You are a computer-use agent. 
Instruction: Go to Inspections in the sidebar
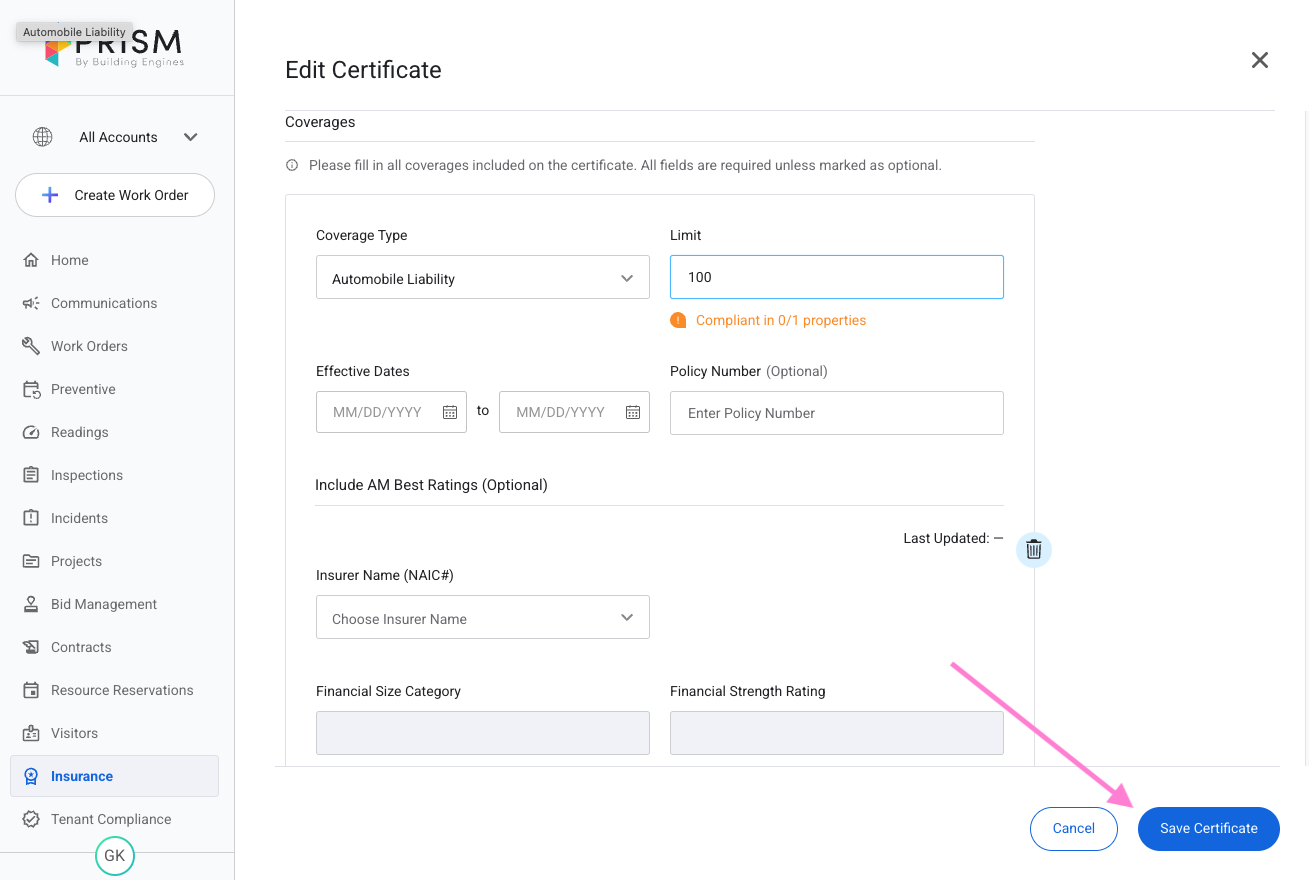[87, 475]
